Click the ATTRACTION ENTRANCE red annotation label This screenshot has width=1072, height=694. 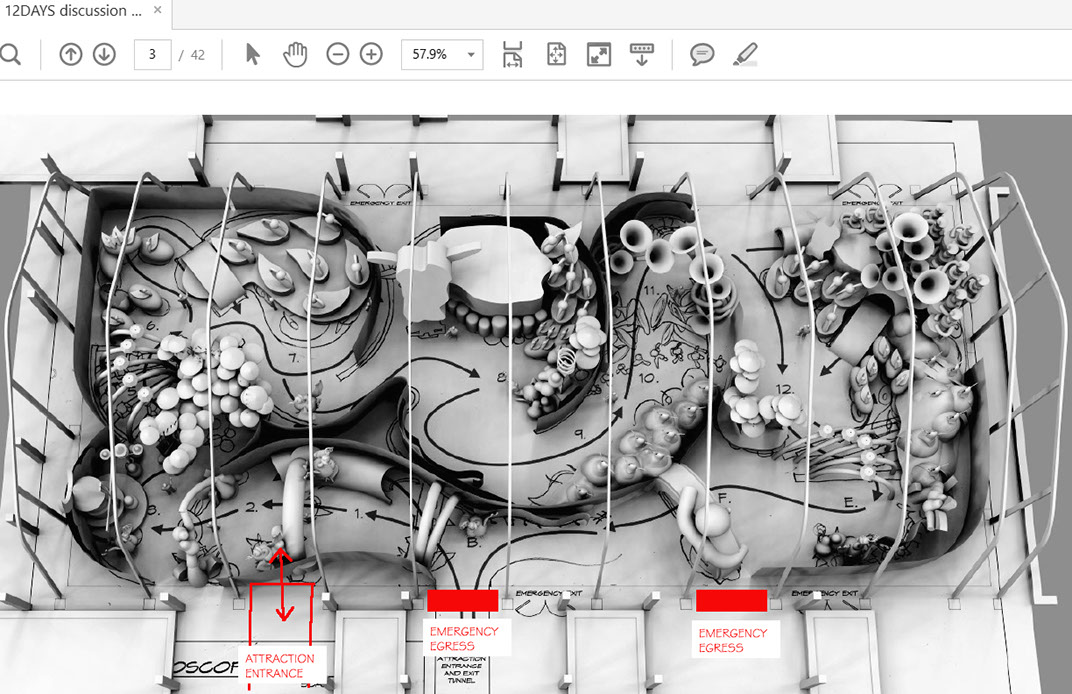[x=279, y=665]
